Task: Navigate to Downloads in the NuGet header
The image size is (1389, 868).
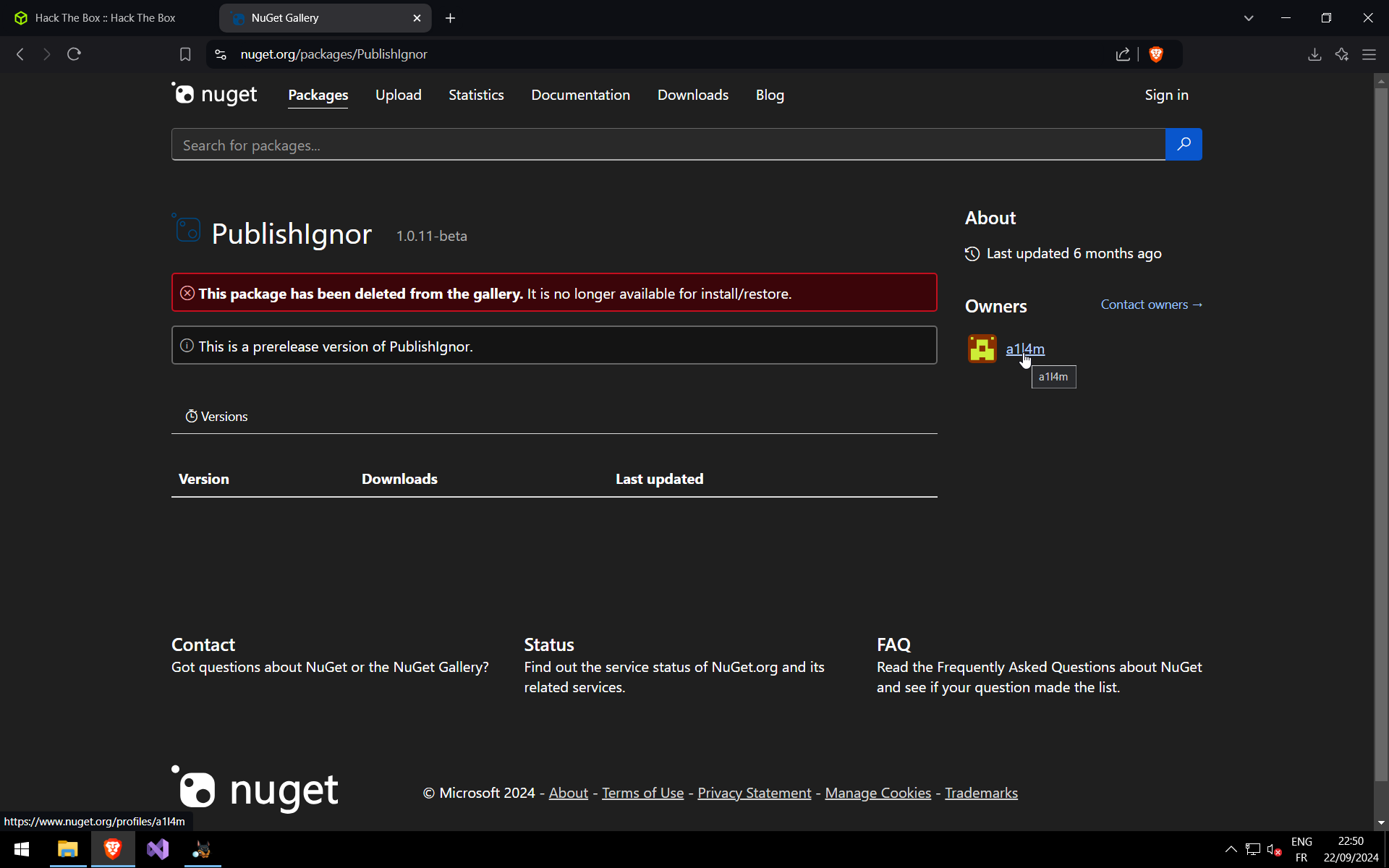Action: click(x=693, y=95)
